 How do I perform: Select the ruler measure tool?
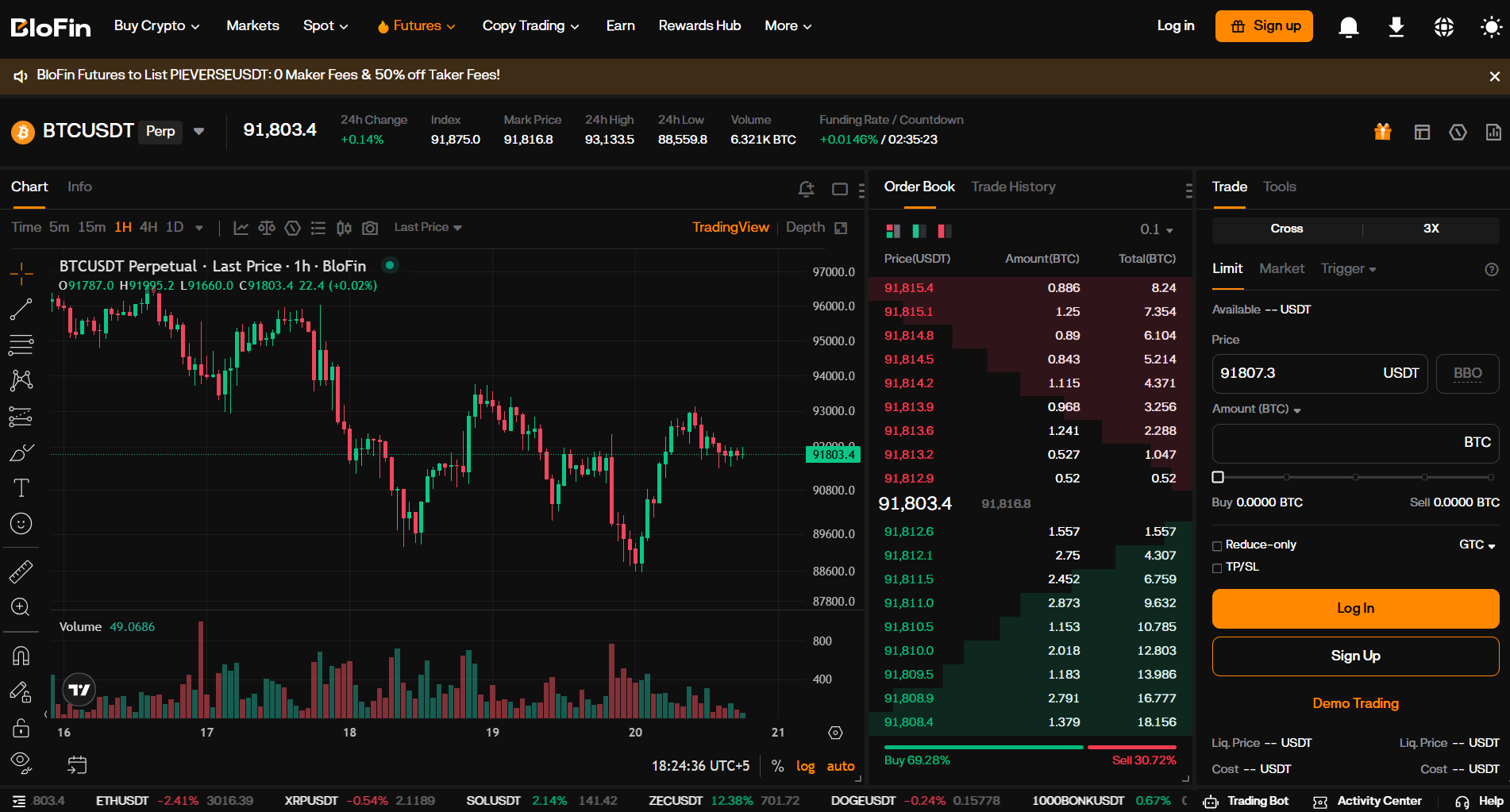[21, 571]
